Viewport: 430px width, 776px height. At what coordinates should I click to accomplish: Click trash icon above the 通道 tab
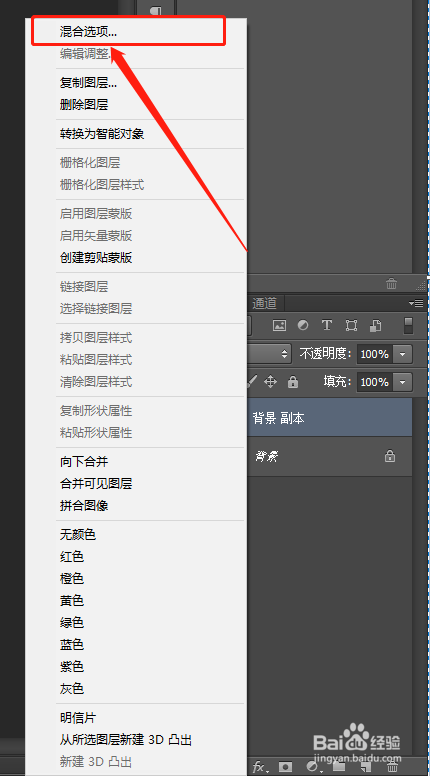tap(391, 284)
